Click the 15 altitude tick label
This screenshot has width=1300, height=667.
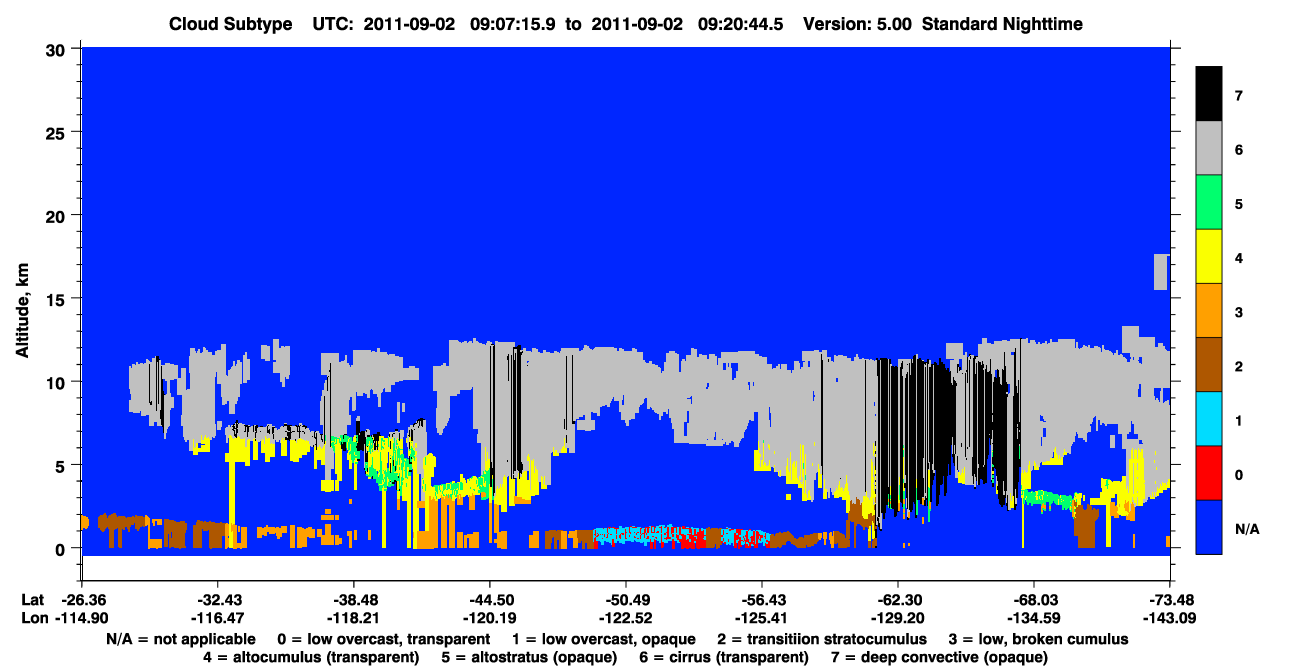click(58, 299)
